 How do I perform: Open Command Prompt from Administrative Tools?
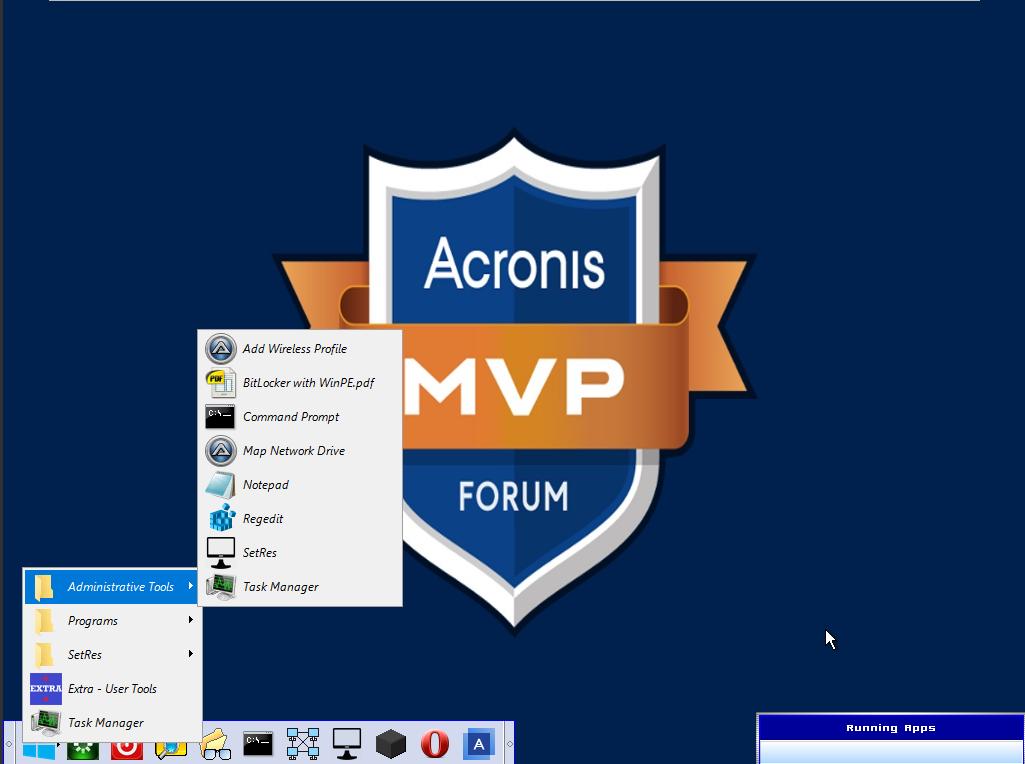tap(290, 417)
